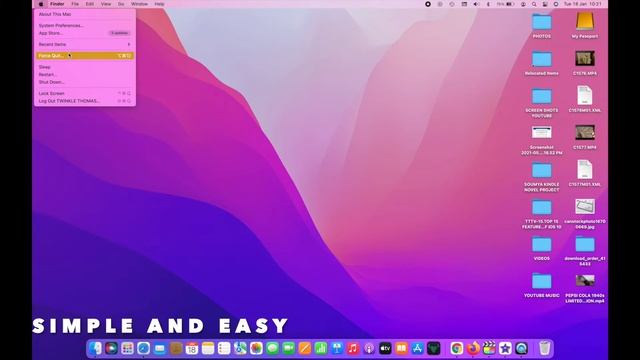Open the Help menu
This screenshot has height=360, width=640.
[x=160, y=4]
